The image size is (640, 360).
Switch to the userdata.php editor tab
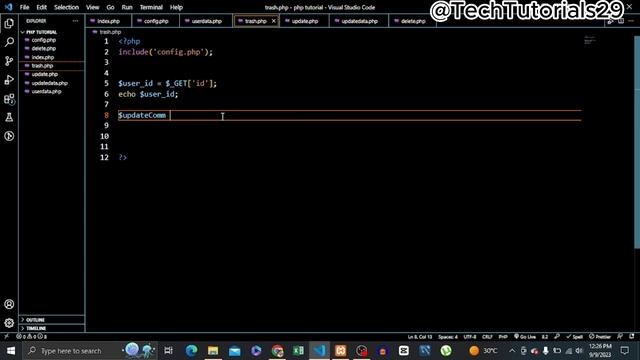207,21
